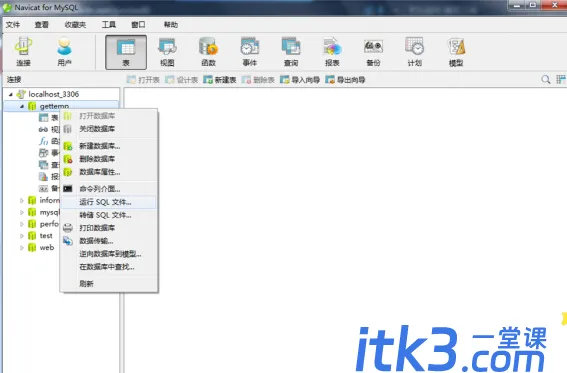Click the 用户 (User) toolbar icon
Image resolution: width=567 pixels, height=373 pixels.
click(x=64, y=52)
